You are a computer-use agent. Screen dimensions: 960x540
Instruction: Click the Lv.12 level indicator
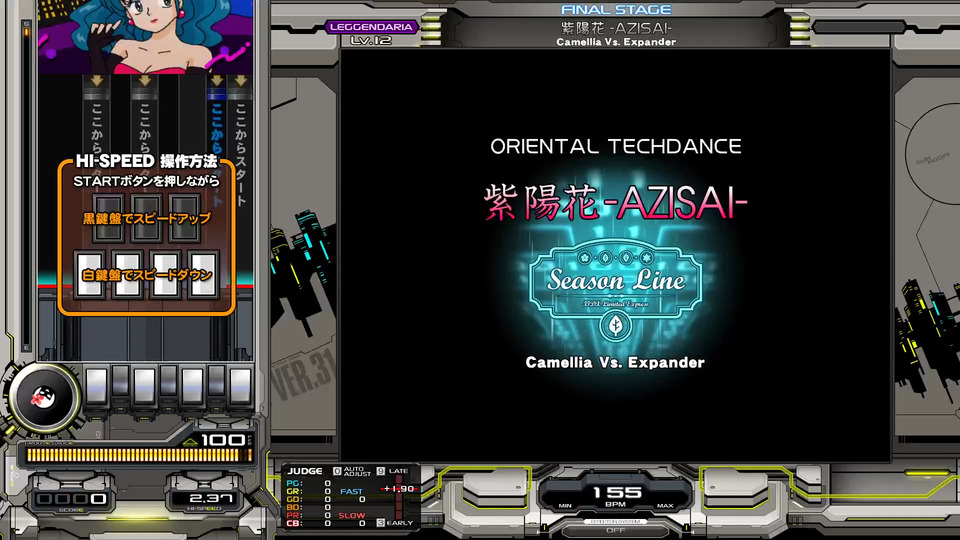[x=371, y=40]
